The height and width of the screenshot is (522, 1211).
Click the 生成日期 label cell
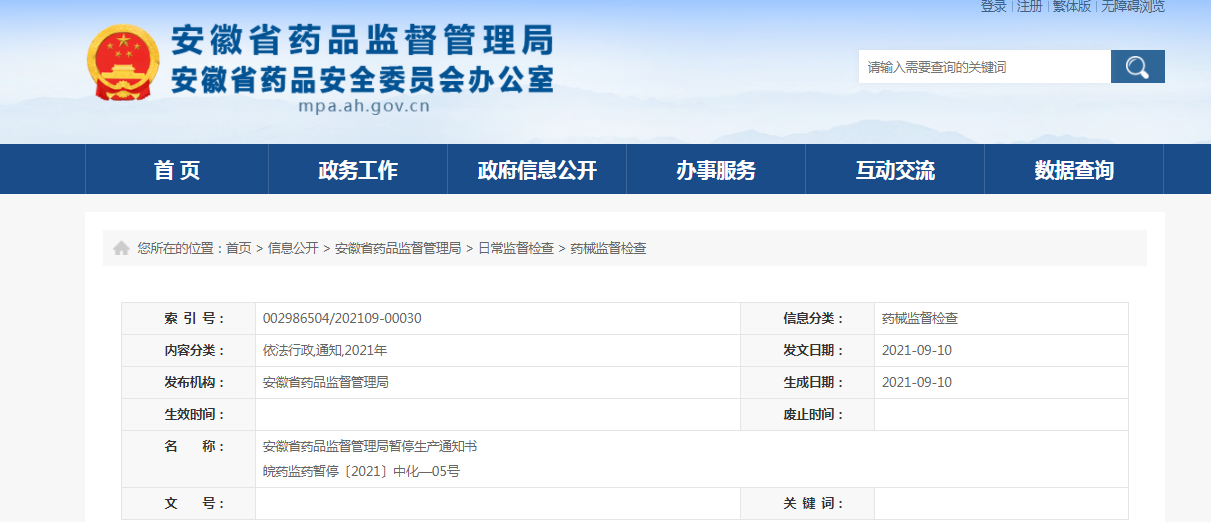pyautogui.click(x=808, y=383)
